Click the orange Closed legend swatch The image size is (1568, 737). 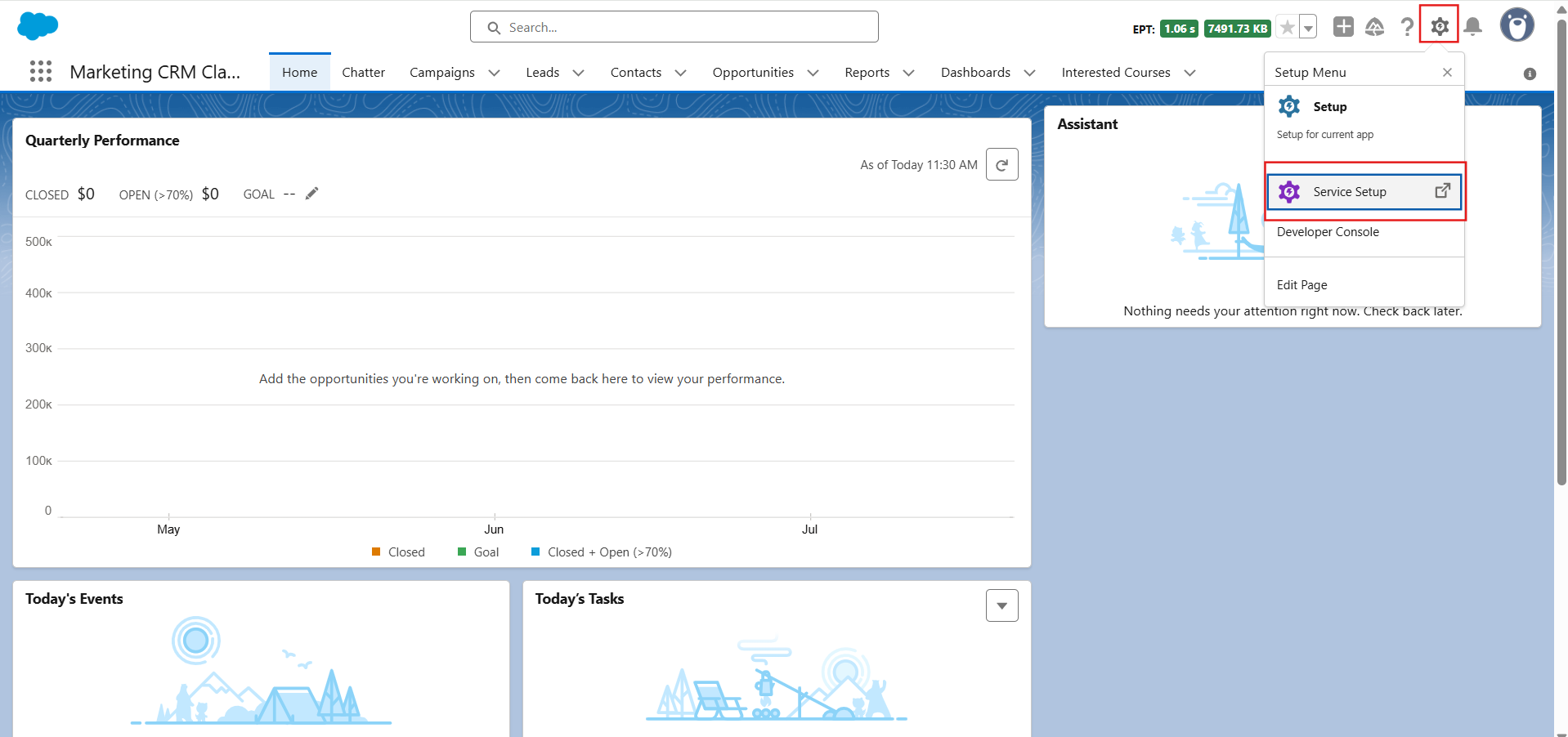[376, 552]
